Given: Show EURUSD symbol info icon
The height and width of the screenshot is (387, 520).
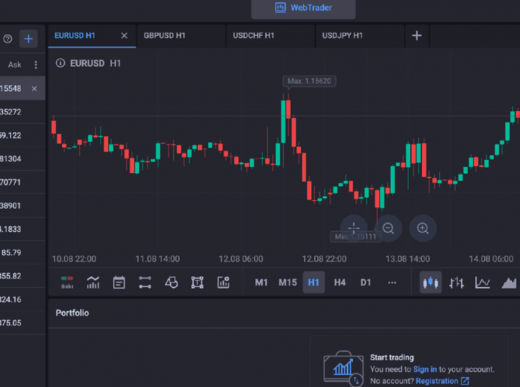Looking at the screenshot, I should pyautogui.click(x=60, y=63).
